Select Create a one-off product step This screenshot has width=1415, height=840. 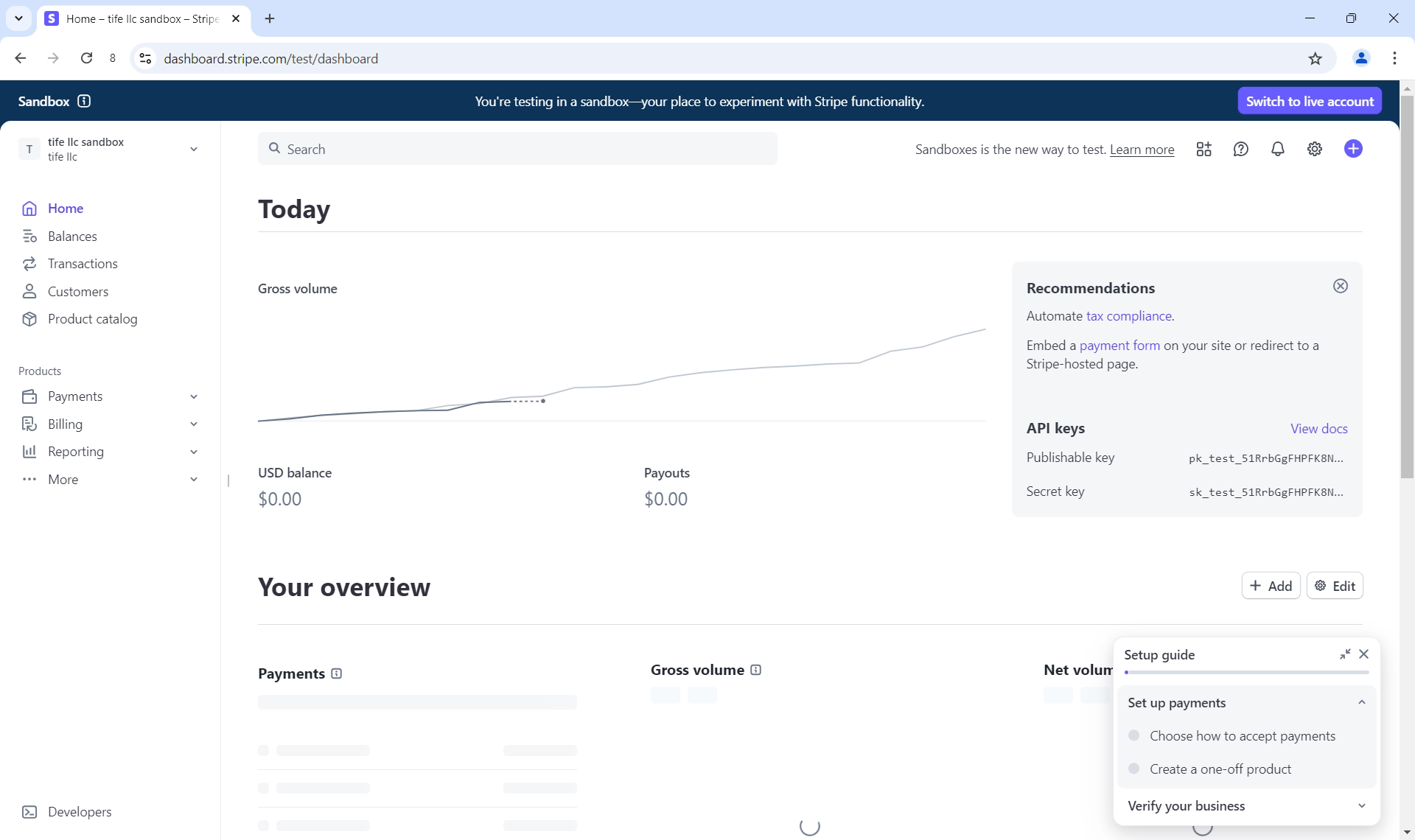(x=1220, y=769)
